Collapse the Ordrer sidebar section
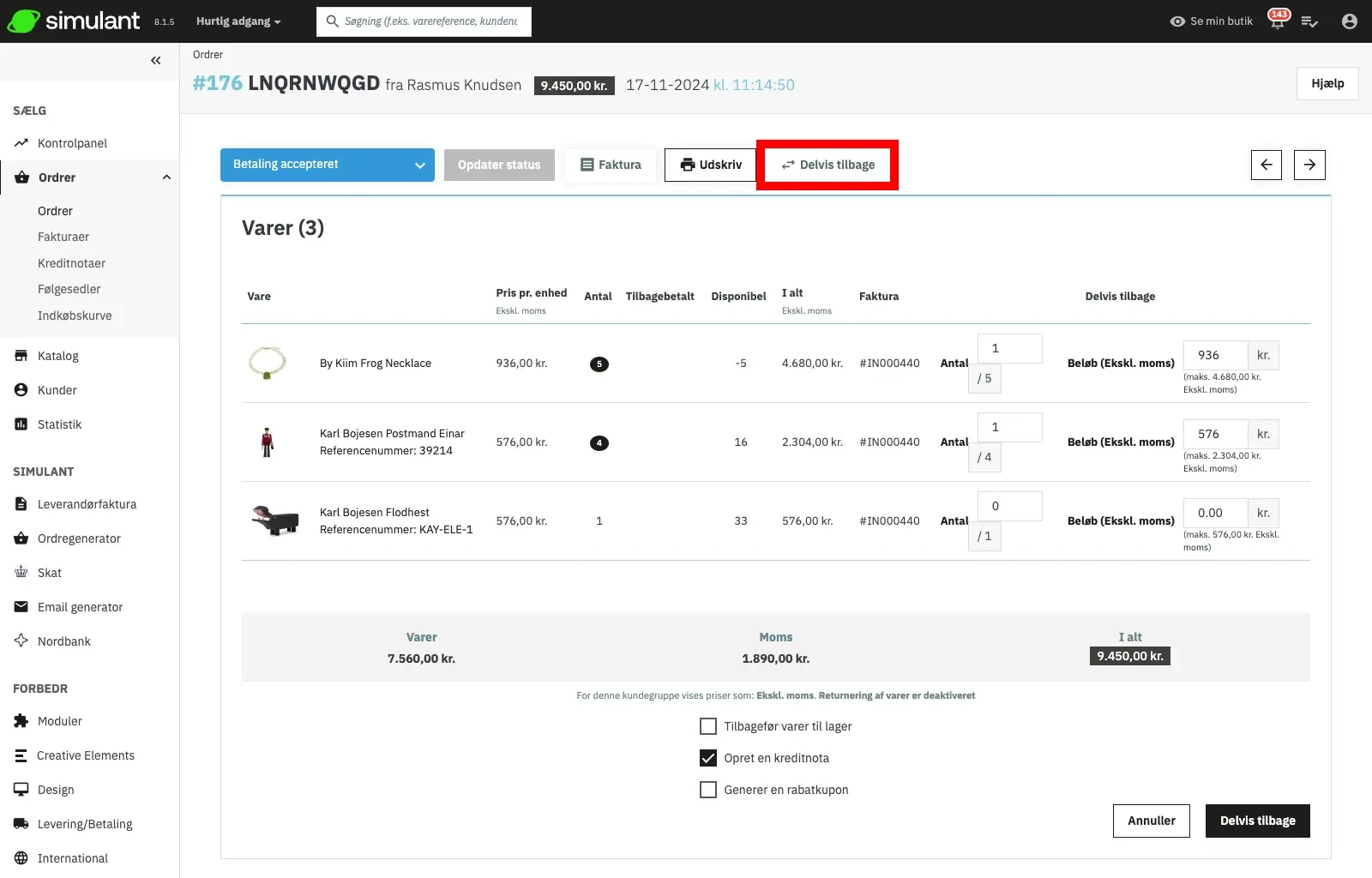Screen dimensions: 1372x878 pyautogui.click(x=165, y=177)
